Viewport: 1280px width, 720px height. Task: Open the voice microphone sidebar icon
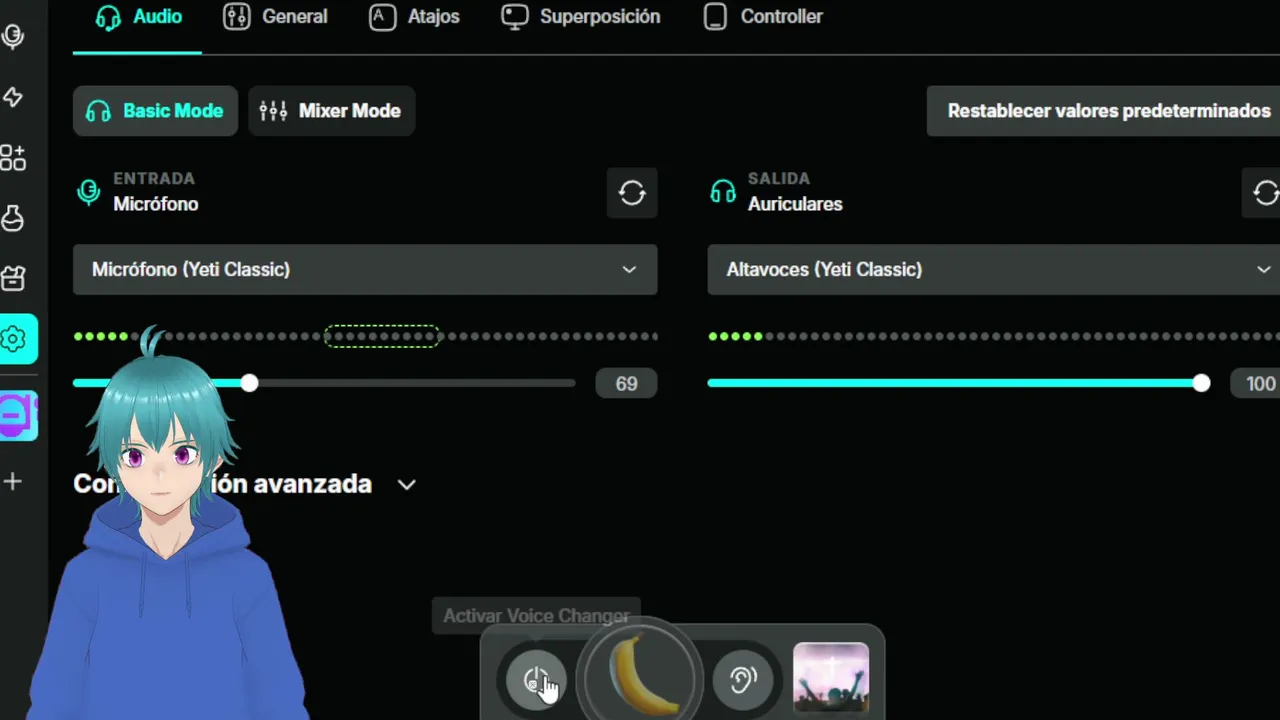[13, 37]
